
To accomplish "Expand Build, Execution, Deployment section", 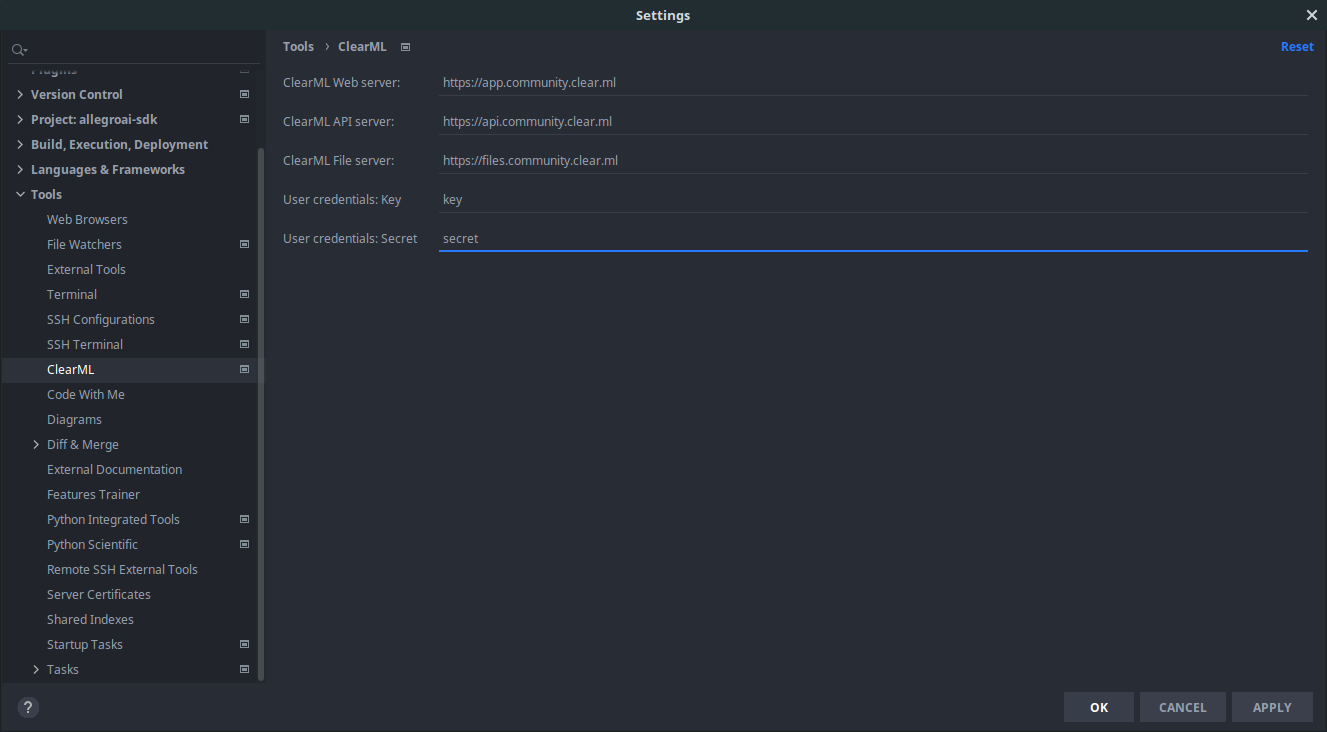I will (20, 144).
